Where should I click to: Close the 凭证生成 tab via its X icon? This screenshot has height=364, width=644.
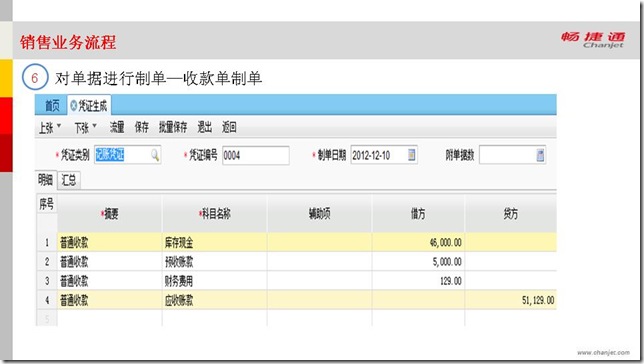click(74, 106)
